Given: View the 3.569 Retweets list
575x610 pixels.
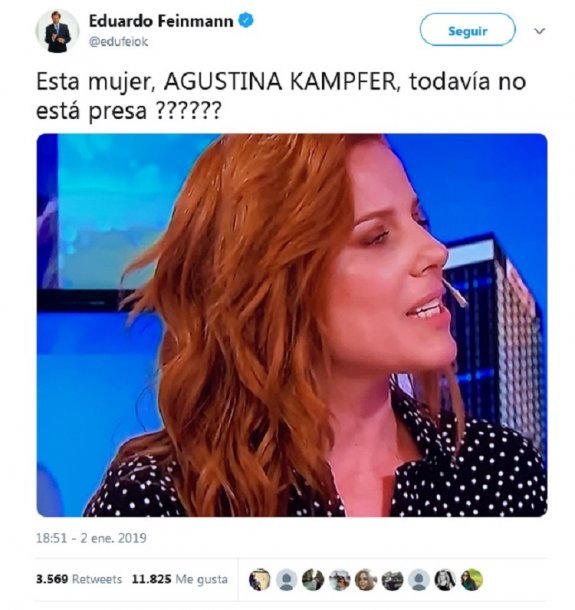Looking at the screenshot, I should point(79,579).
